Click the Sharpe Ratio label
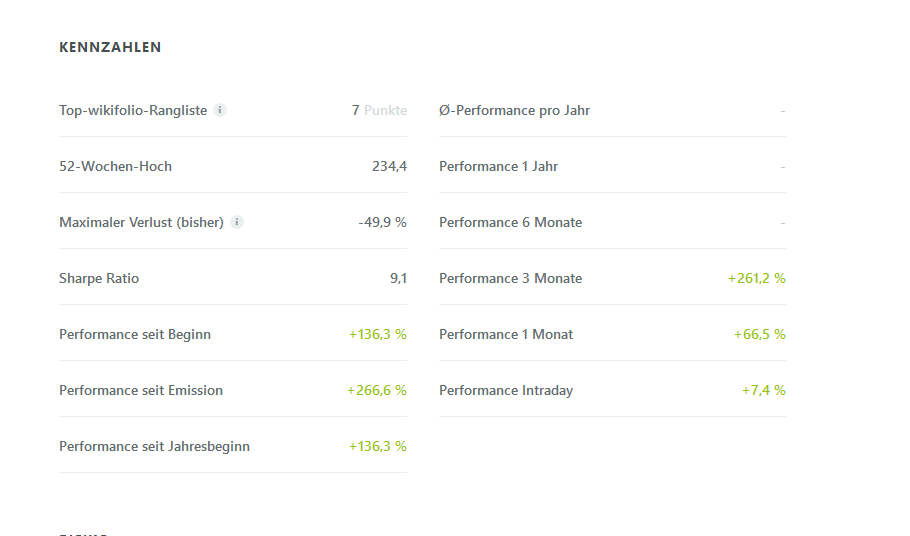This screenshot has width=910, height=536. coord(99,278)
